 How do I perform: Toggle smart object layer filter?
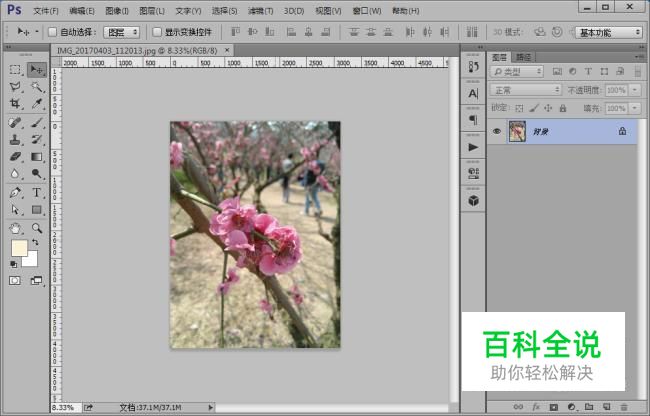(x=620, y=72)
